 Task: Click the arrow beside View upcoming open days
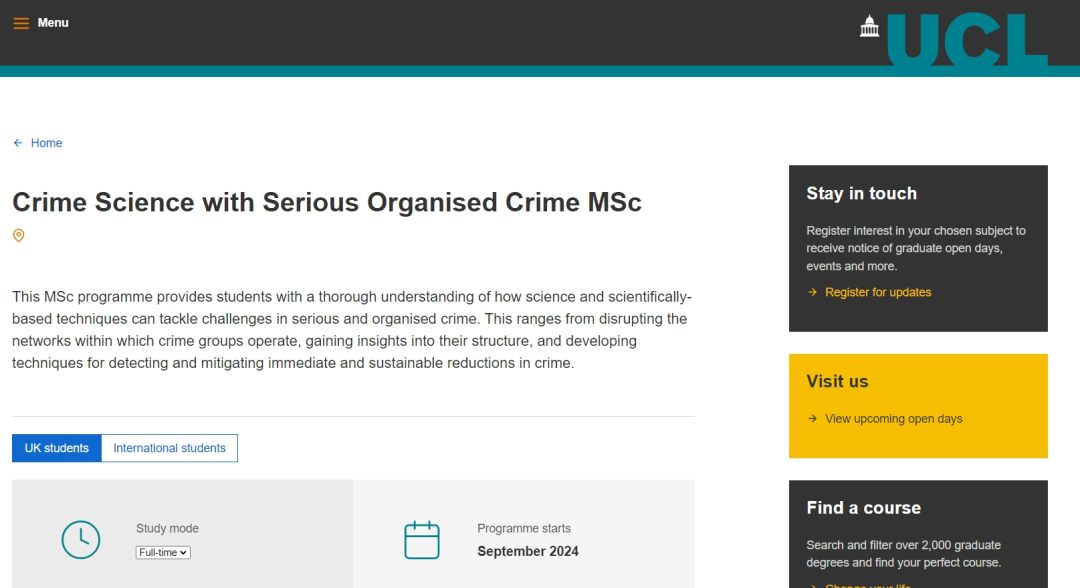coord(813,419)
